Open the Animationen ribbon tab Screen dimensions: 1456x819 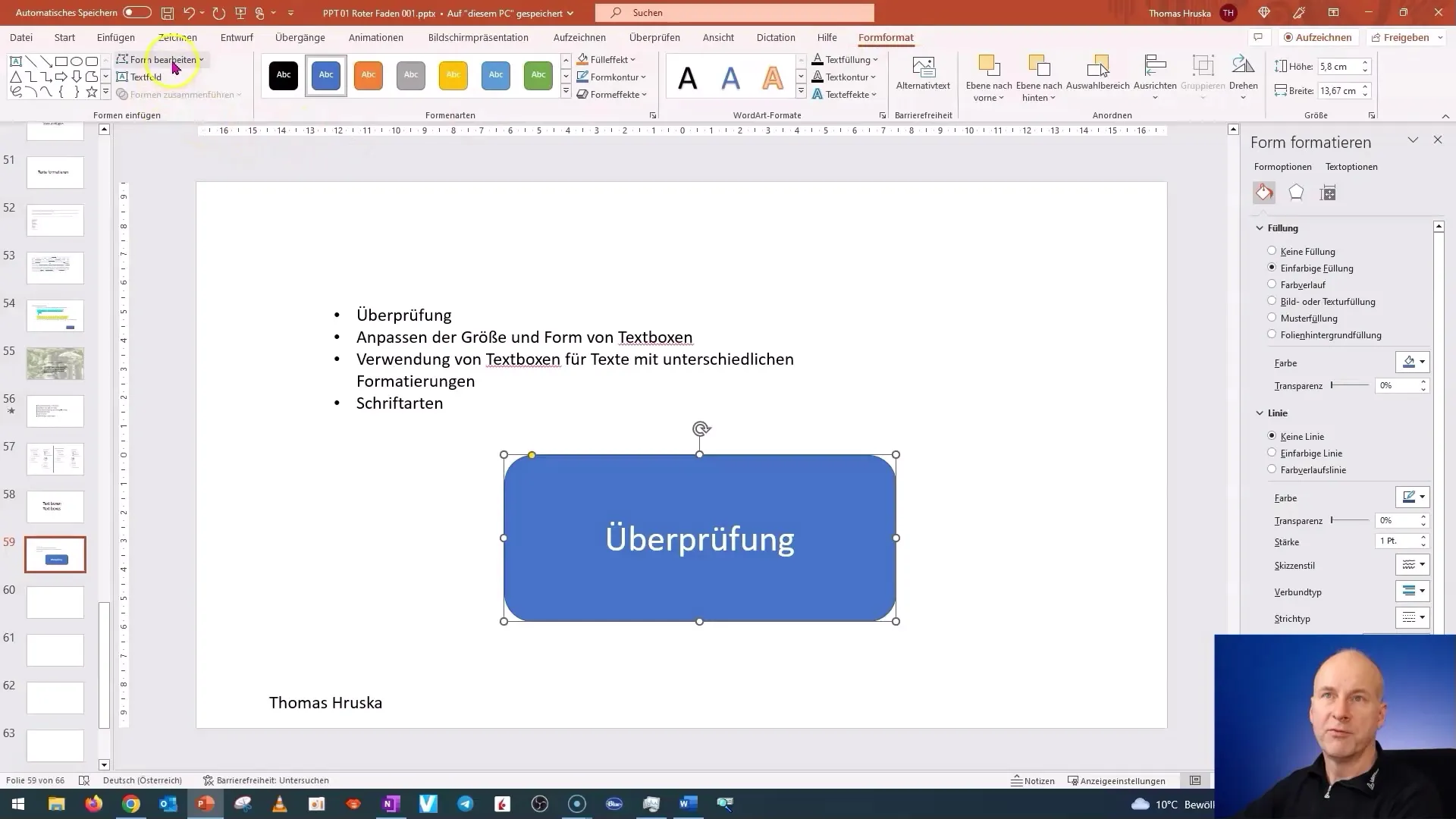(376, 37)
